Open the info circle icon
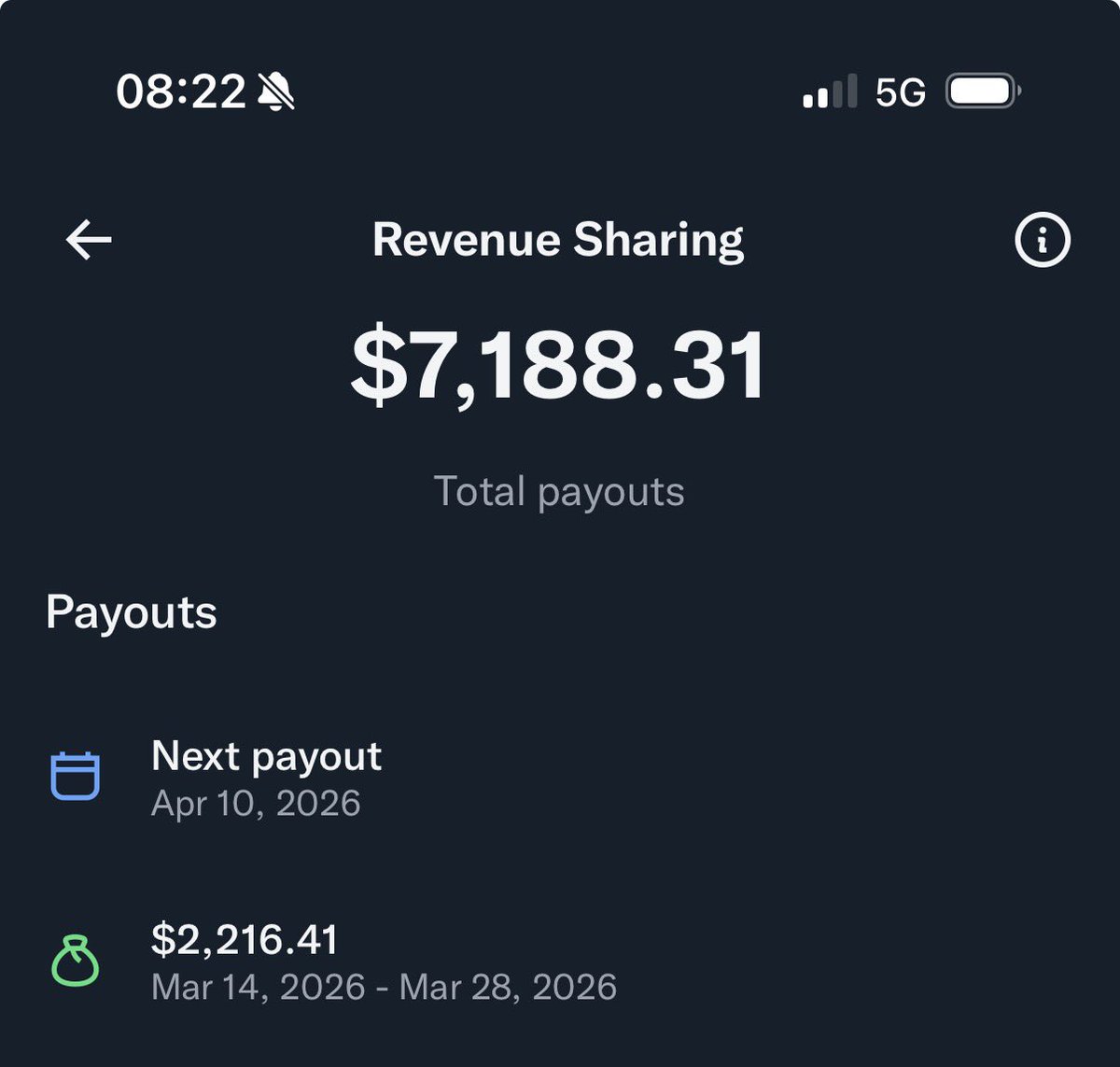 click(1042, 240)
